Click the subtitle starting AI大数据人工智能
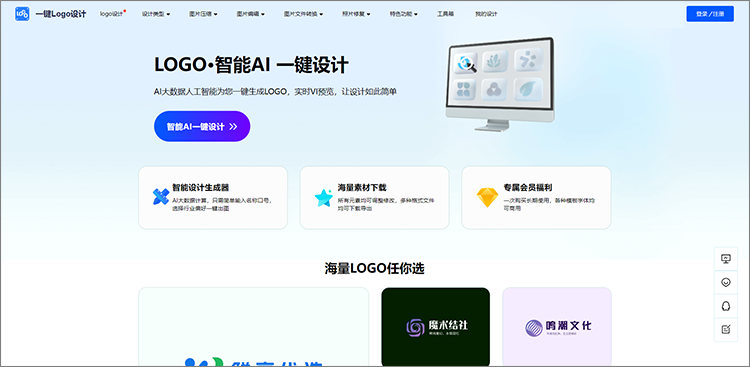 click(275, 91)
